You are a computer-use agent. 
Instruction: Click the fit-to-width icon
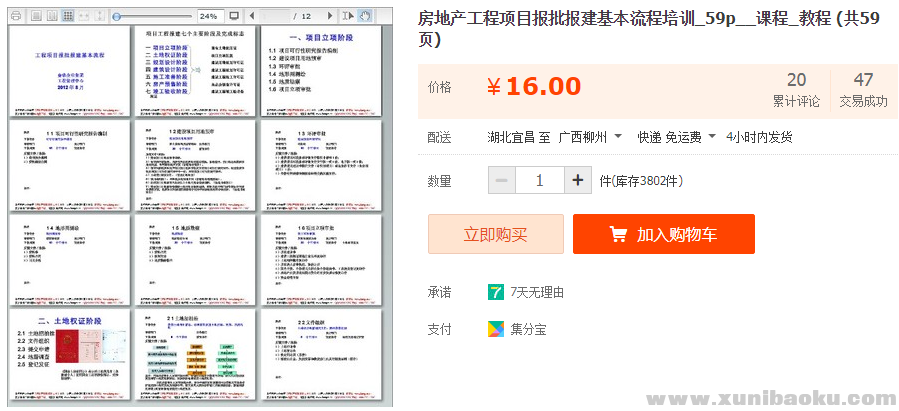(84, 17)
